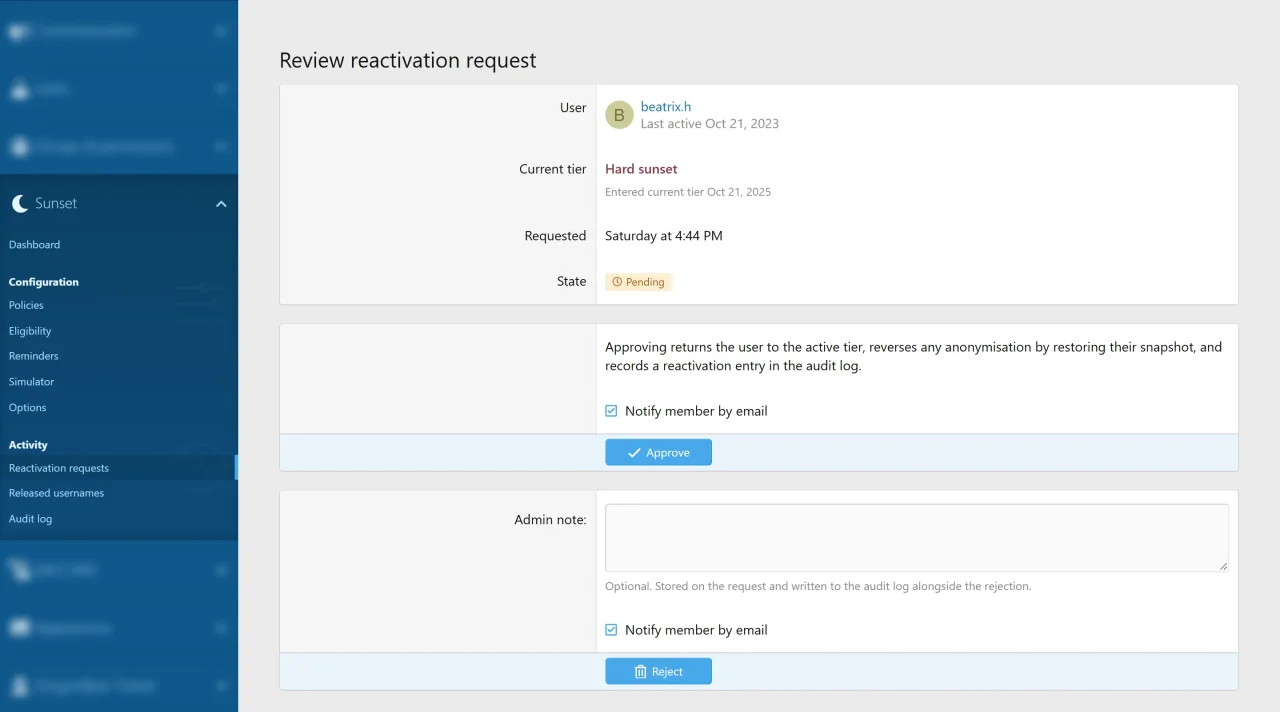This screenshot has width=1280, height=712.
Task: Click "Saturday at 4:44 PM" requested time
Action: click(664, 236)
